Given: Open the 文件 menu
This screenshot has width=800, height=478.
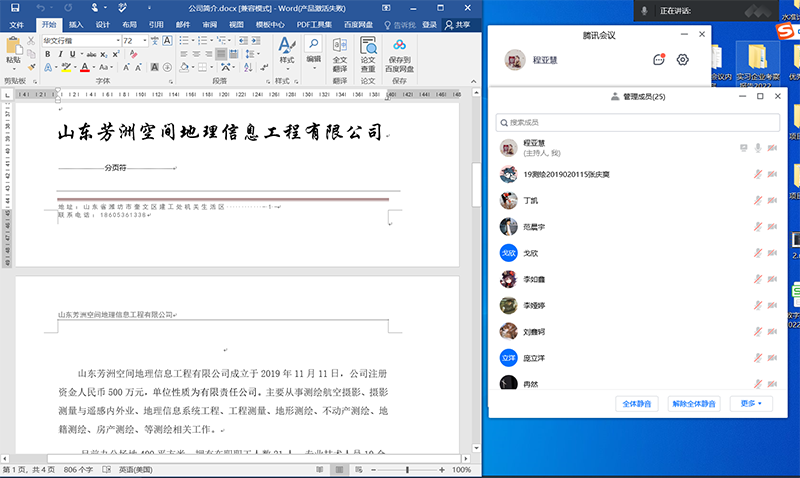Looking at the screenshot, I should point(17,22).
